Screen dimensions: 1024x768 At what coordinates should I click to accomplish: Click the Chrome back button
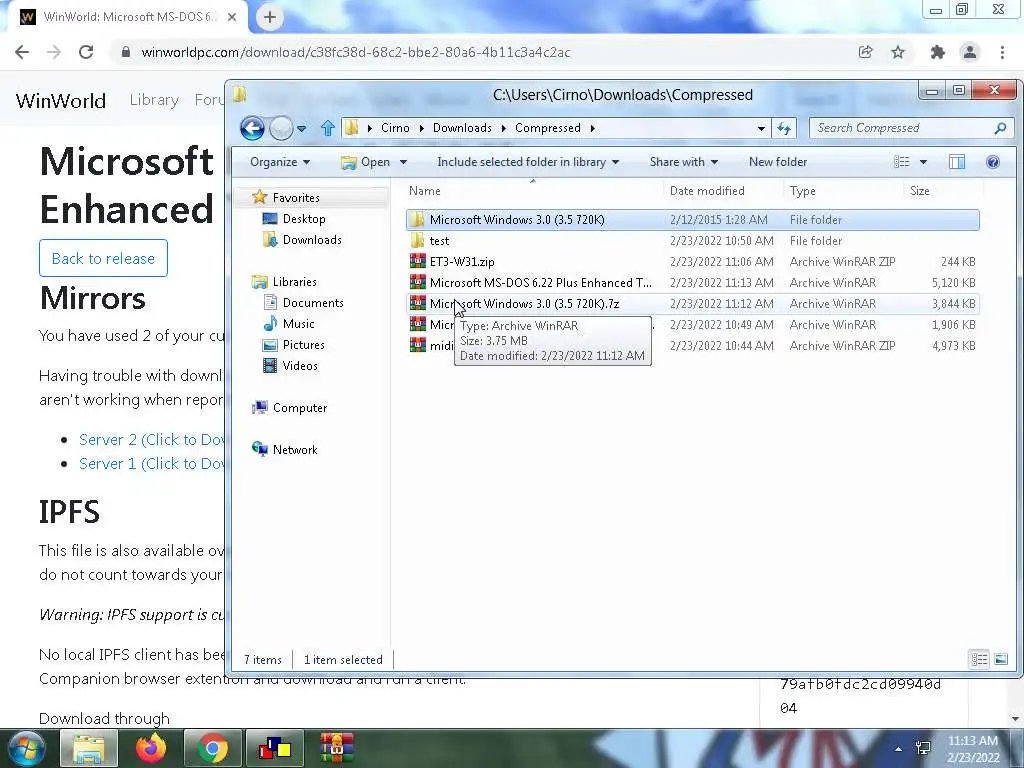coord(22,52)
